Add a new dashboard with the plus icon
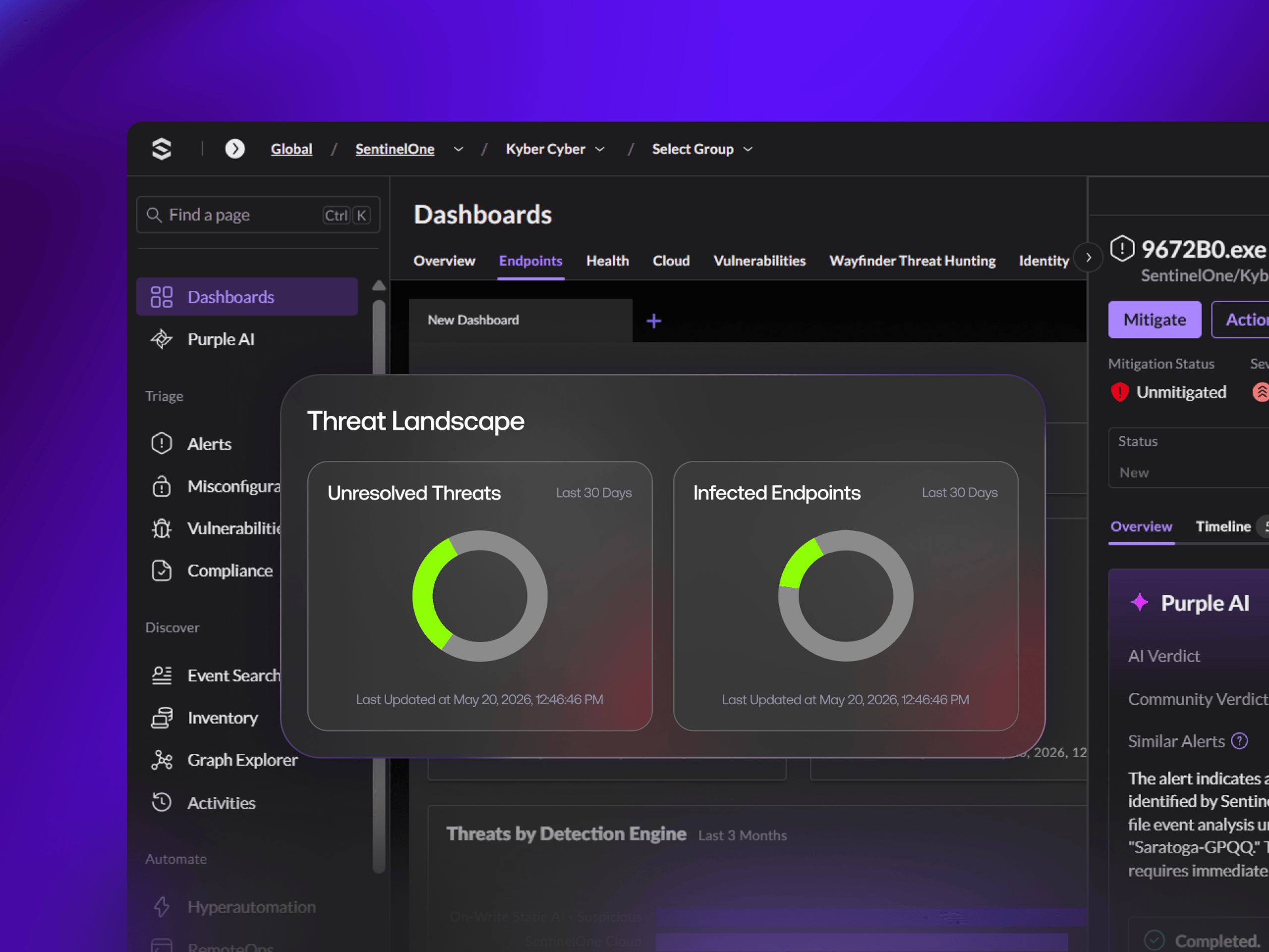The width and height of the screenshot is (1269, 952). coord(654,321)
